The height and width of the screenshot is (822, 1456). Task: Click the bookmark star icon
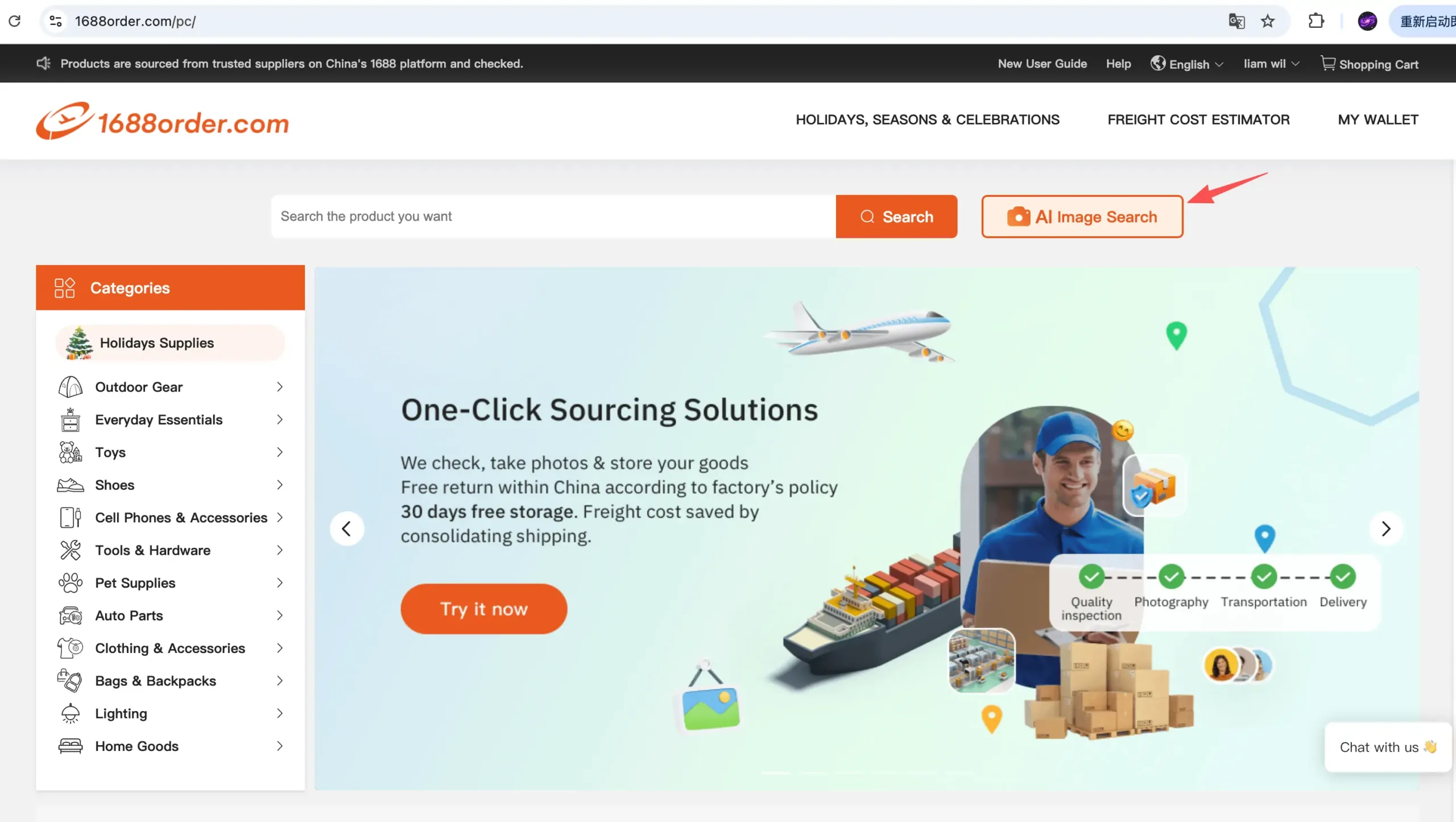[x=1268, y=21]
